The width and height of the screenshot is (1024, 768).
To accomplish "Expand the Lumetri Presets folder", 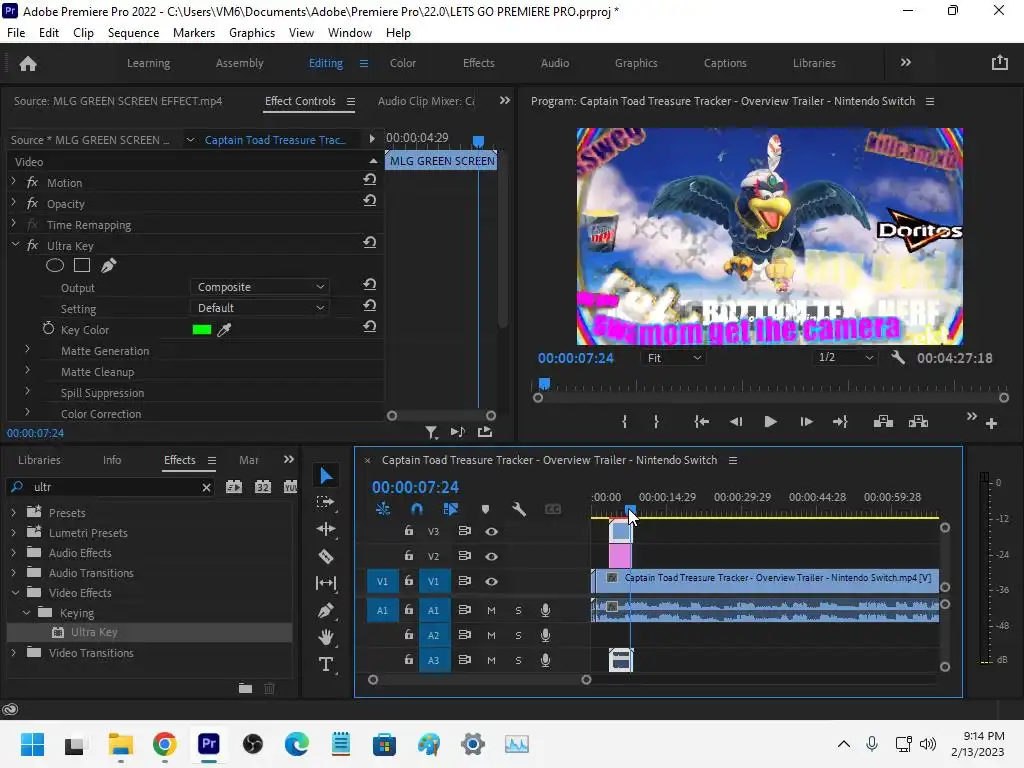I will click(14, 533).
